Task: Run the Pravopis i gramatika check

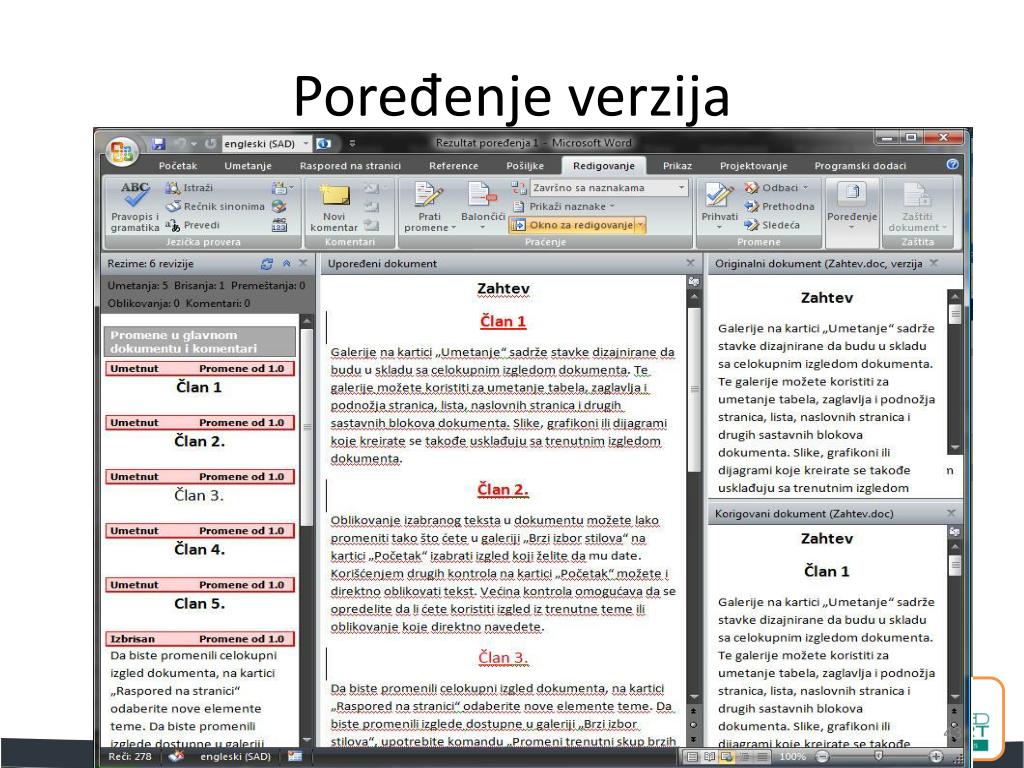Action: coord(135,206)
